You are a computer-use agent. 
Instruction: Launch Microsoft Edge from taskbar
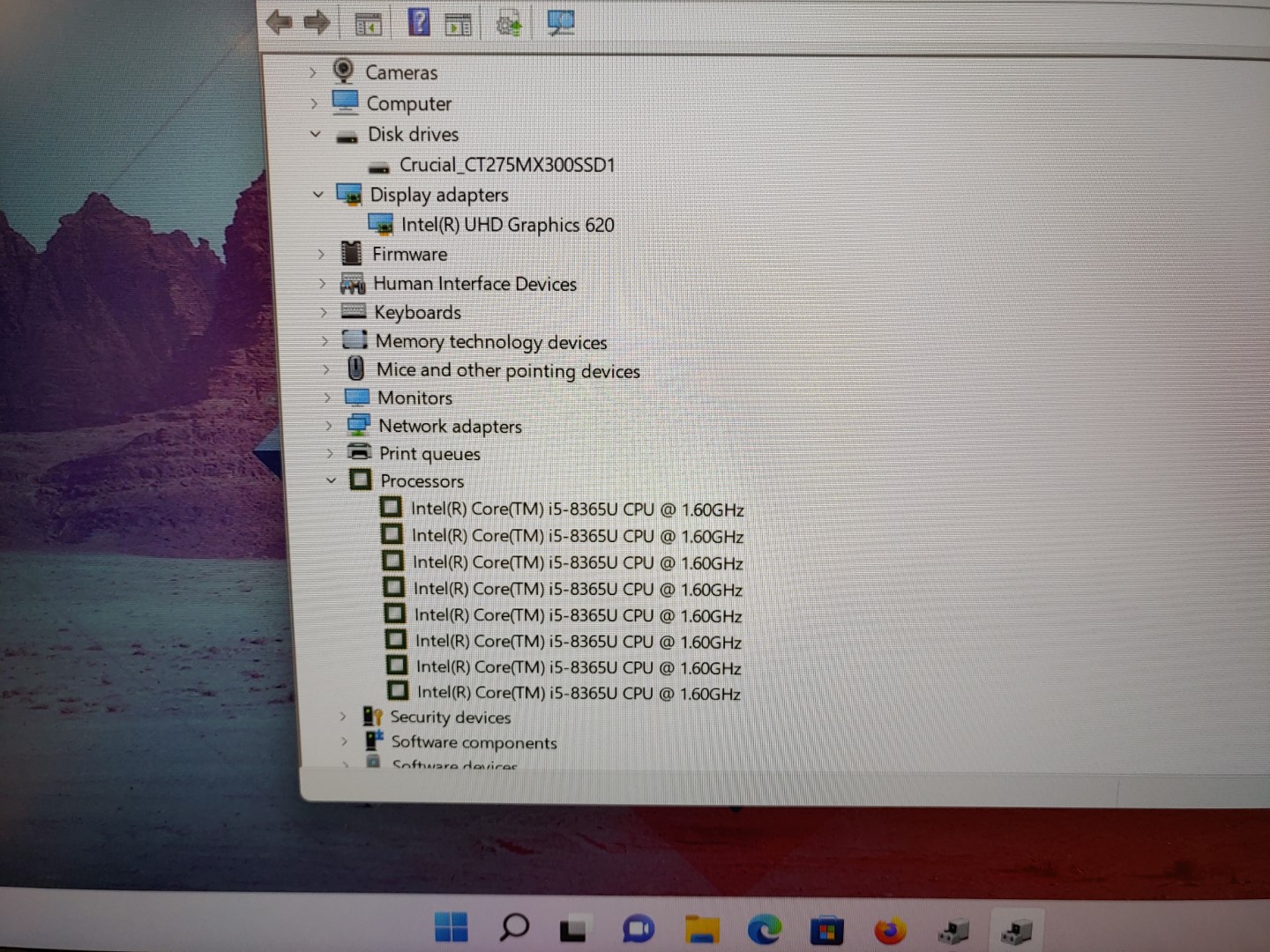pyautogui.click(x=764, y=929)
